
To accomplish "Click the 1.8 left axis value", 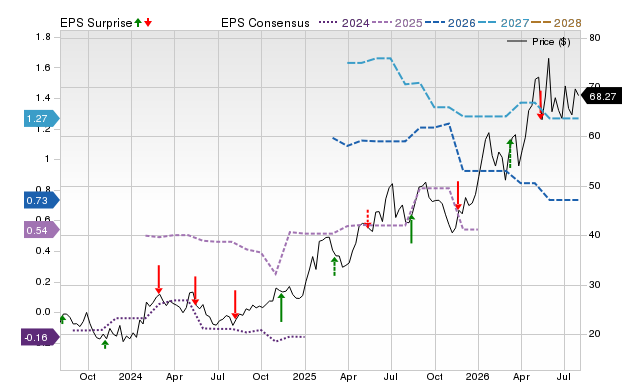I will point(43,37).
